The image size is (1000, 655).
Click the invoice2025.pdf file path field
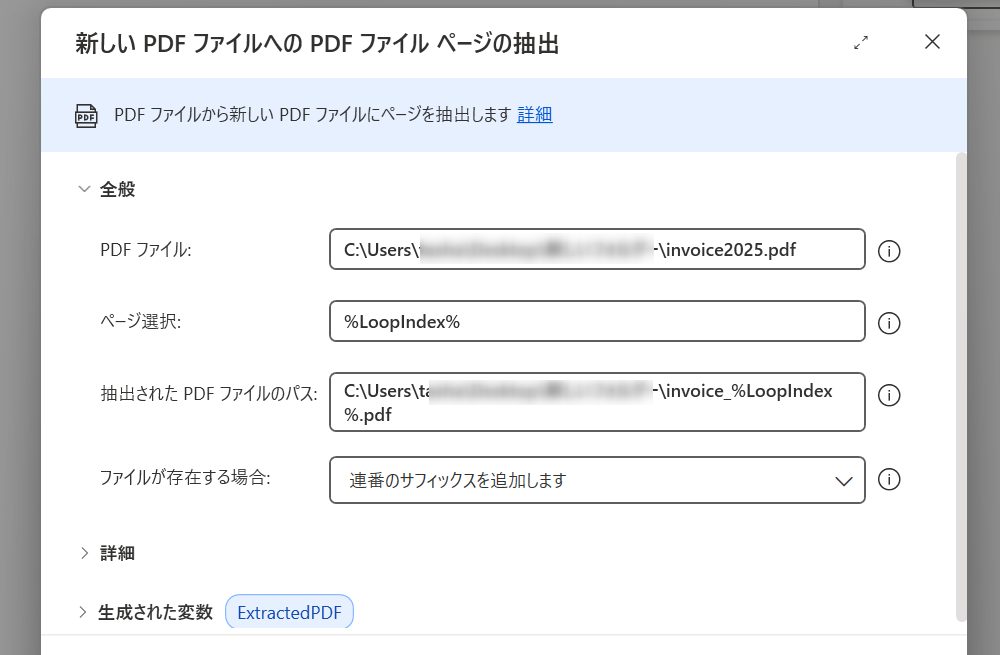point(597,250)
